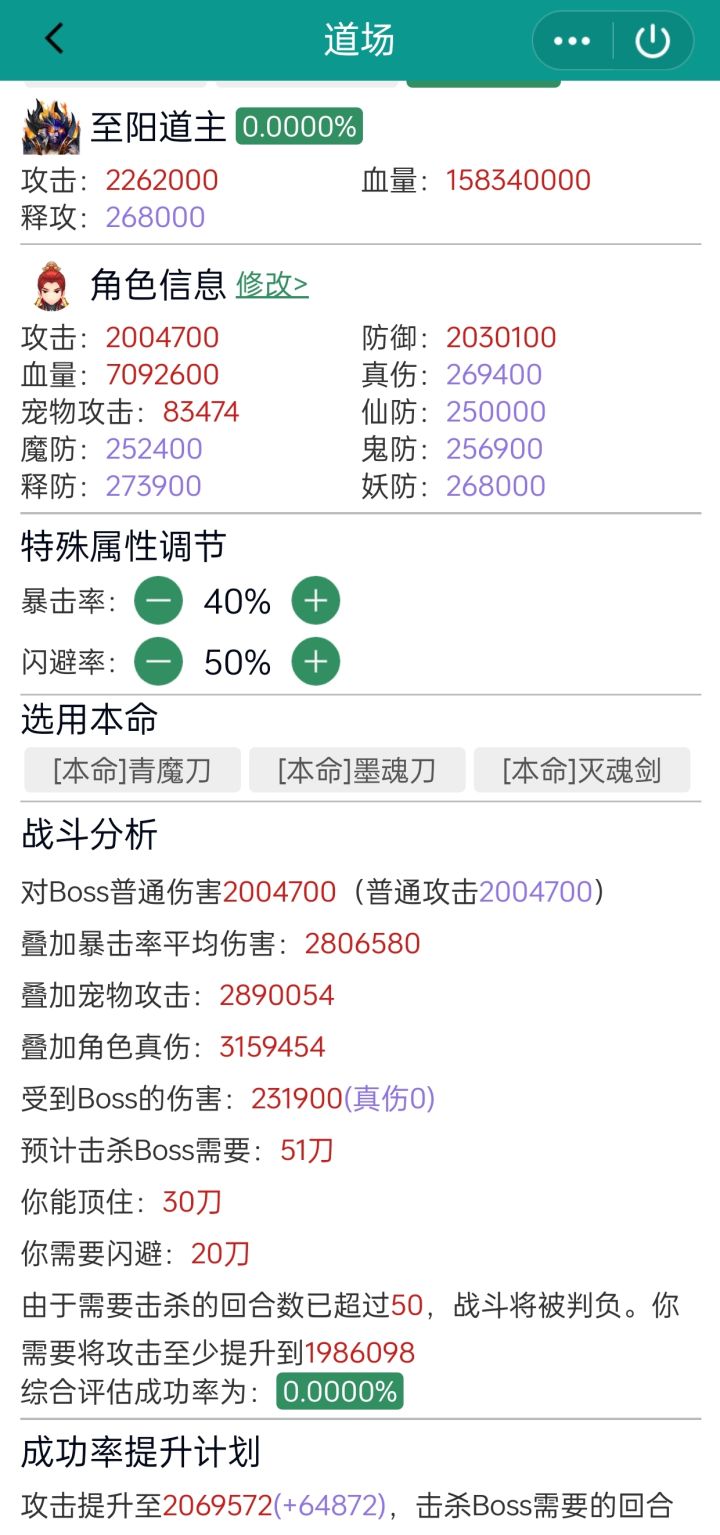Image resolution: width=720 pixels, height=1535 pixels.
Task: Tap 综合评估成功率 0.0000% badge
Action: (340, 1391)
